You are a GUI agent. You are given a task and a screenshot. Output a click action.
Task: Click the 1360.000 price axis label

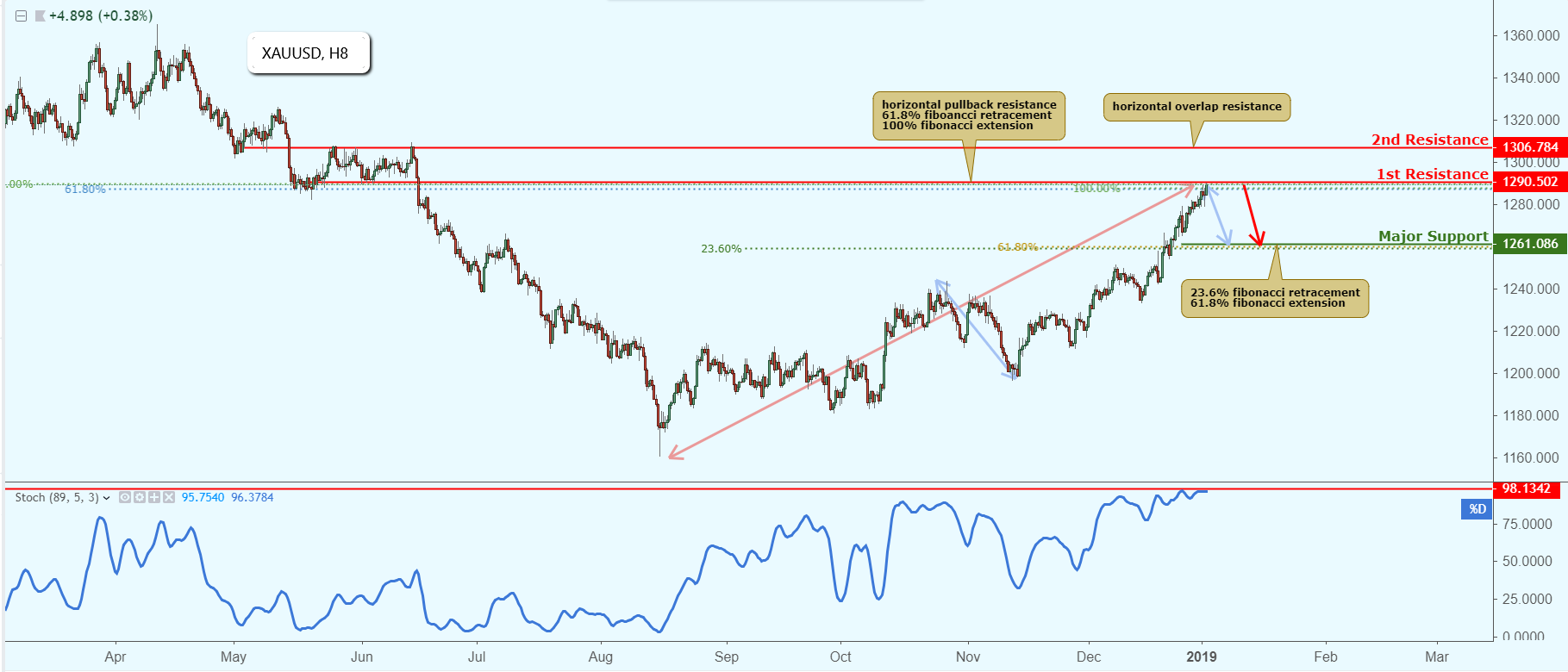coord(1532,35)
